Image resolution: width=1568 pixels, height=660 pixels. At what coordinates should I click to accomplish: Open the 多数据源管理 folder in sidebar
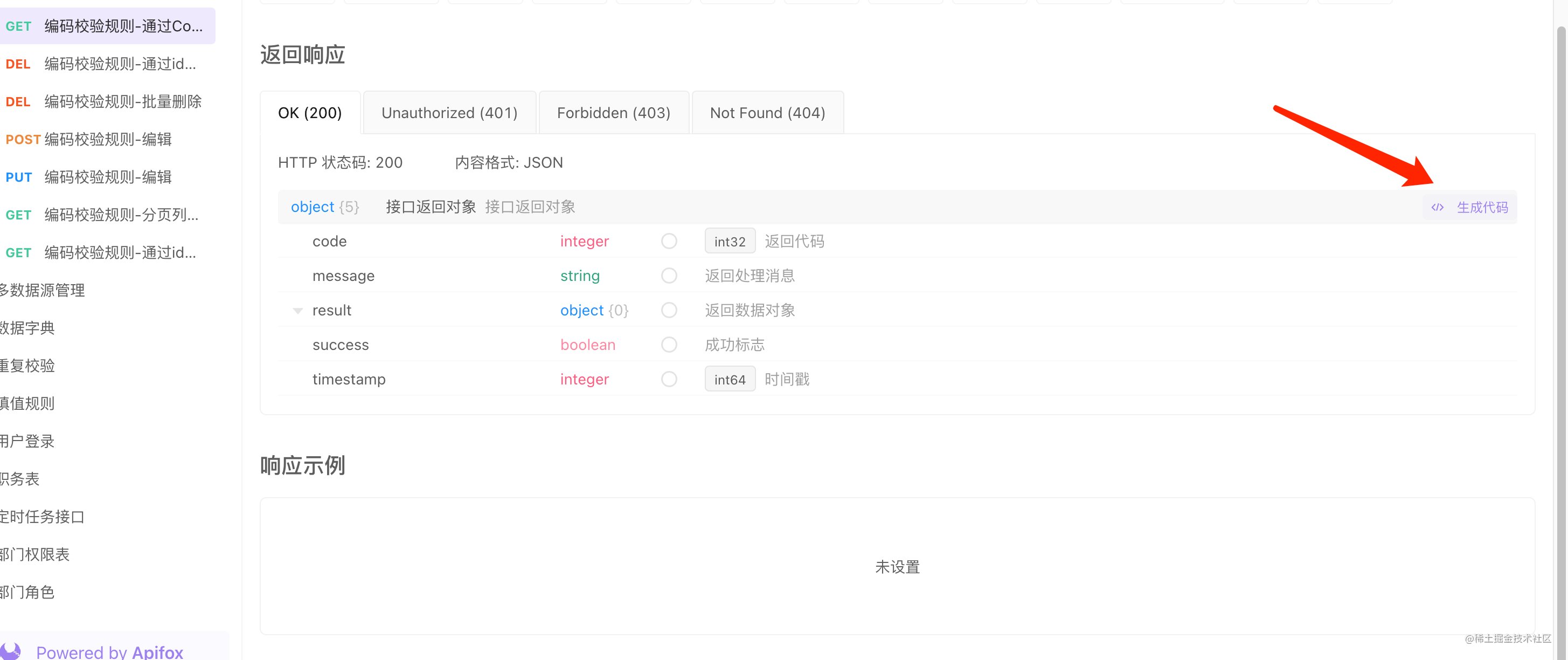tap(43, 291)
